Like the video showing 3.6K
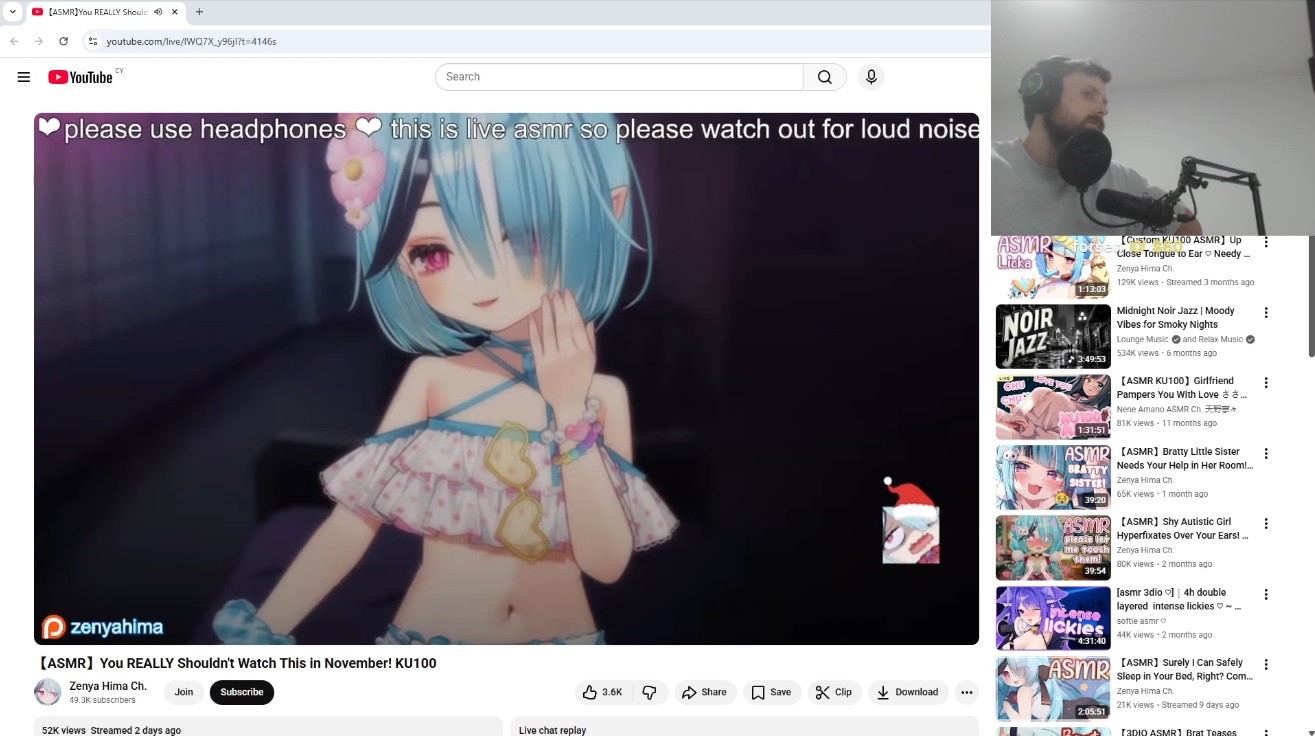Screen dimensions: 1315x736 point(603,692)
